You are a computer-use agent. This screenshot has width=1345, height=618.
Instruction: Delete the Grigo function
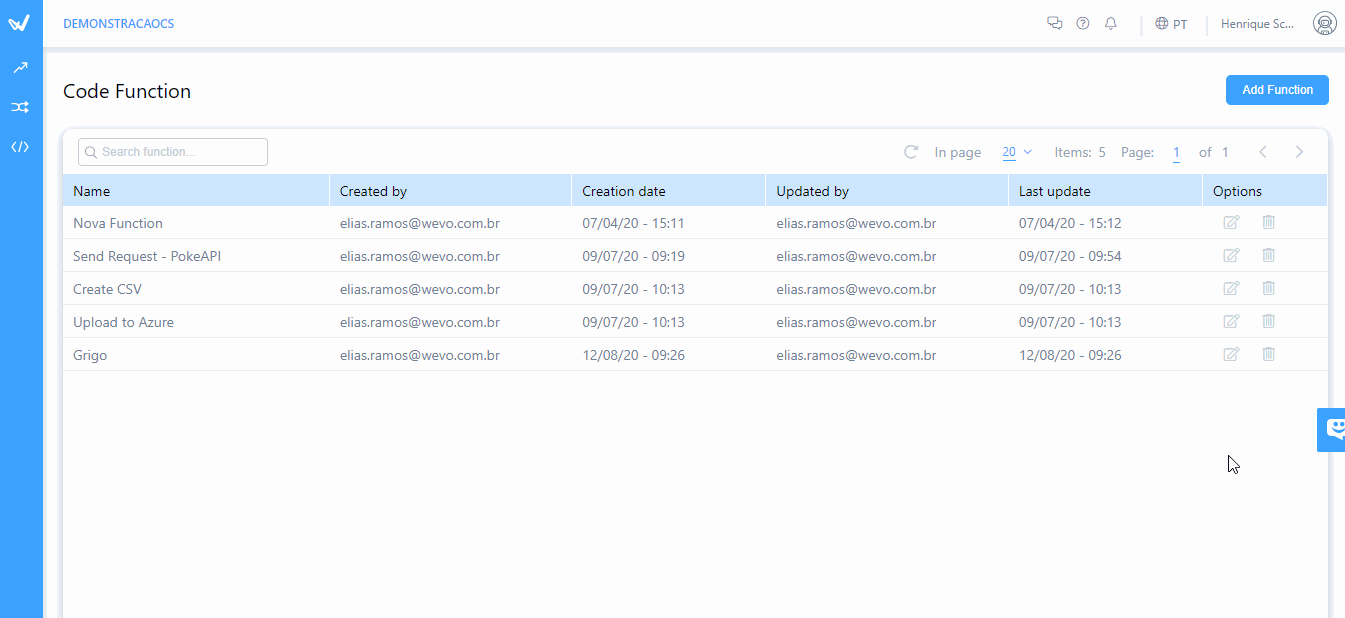1268,354
